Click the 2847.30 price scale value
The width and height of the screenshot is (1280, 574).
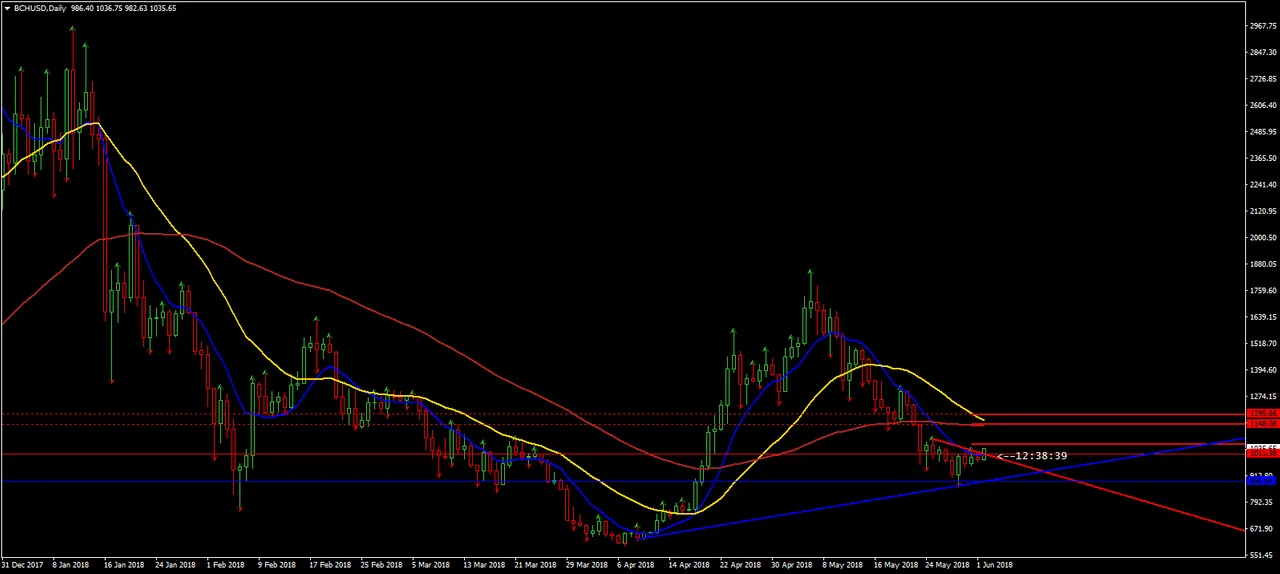1263,52
